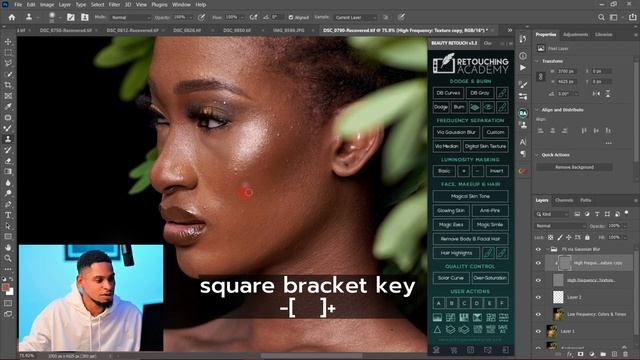Click the F user action button
640x360 pixels.
coord(502,303)
